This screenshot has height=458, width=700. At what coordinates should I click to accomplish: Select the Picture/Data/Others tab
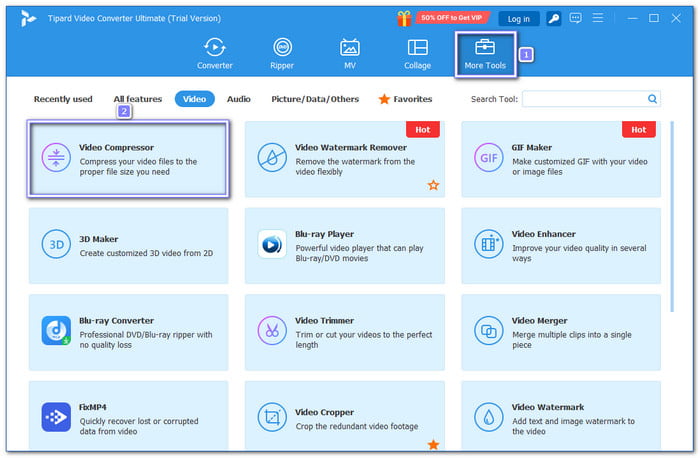coord(315,99)
